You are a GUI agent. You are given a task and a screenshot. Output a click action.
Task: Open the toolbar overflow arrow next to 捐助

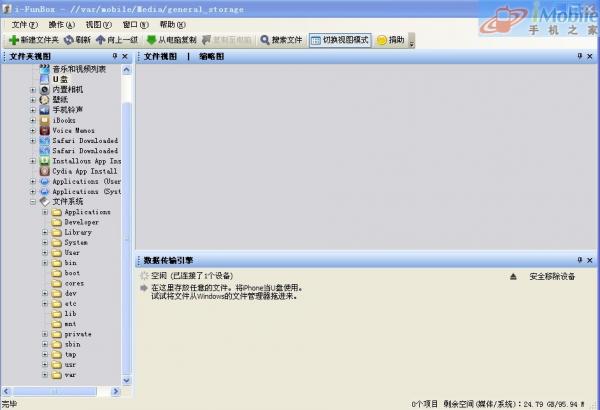(x=412, y=40)
